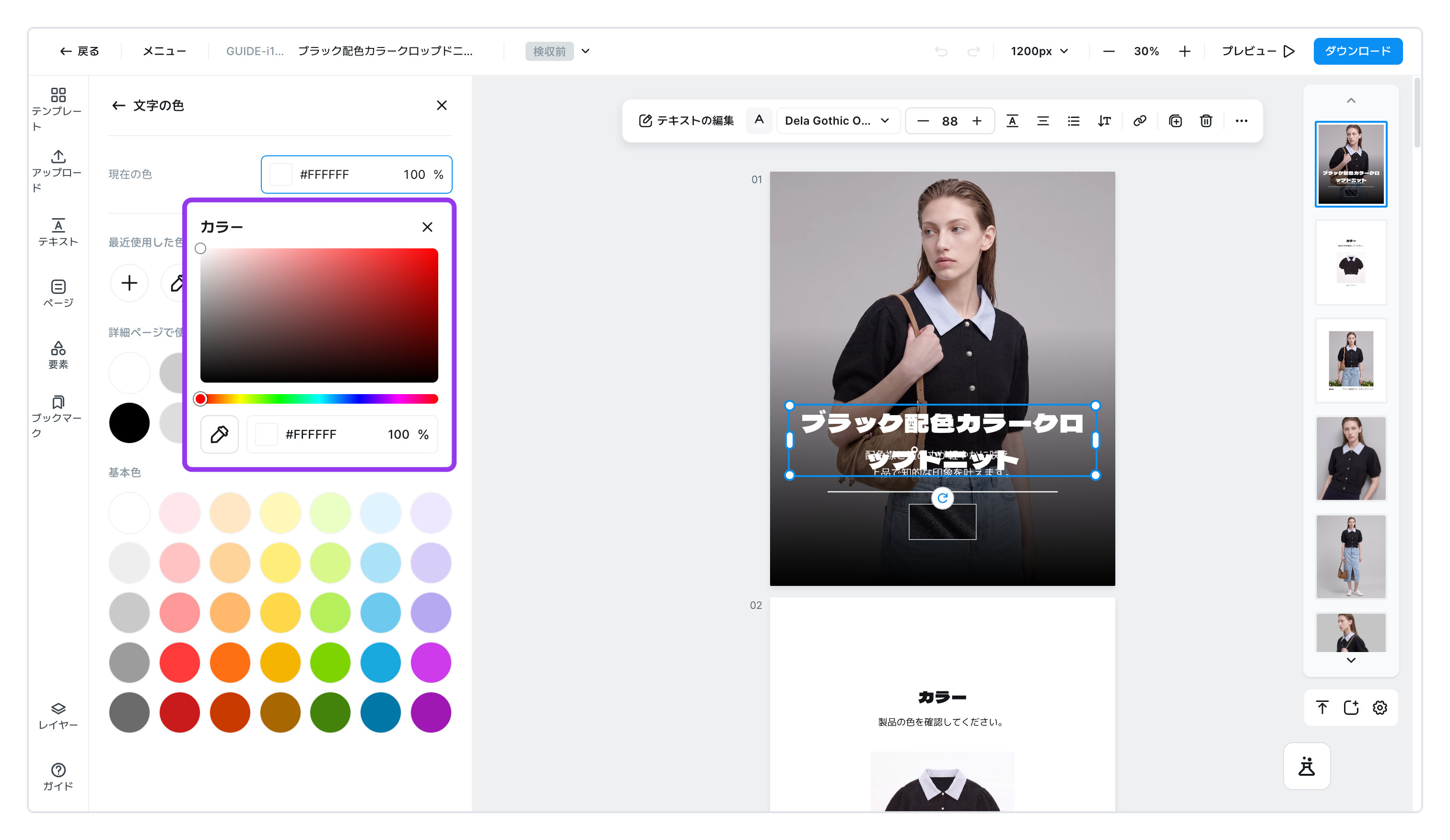
Task: Click the link icon in text toolbar
Action: click(1139, 121)
